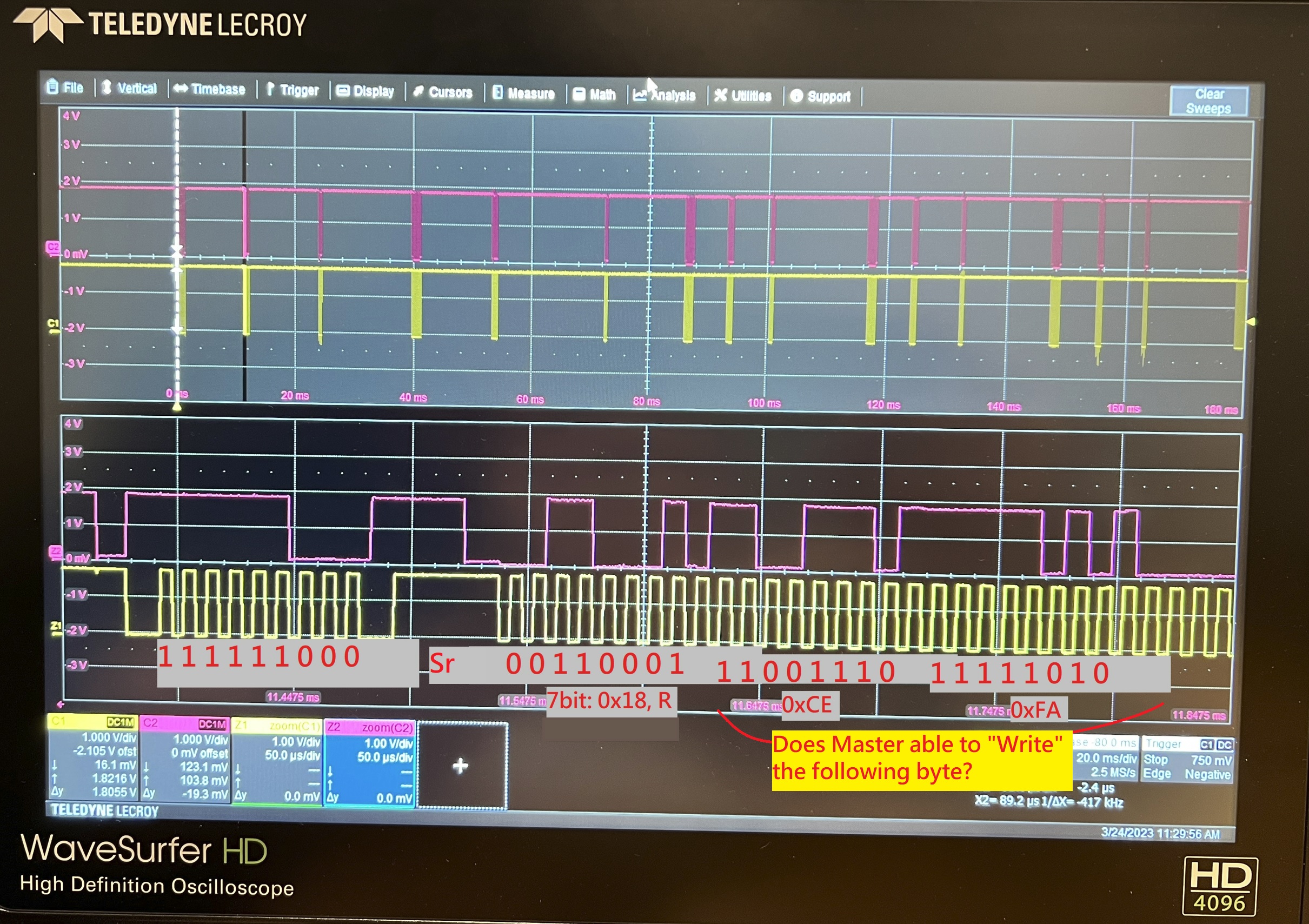
Task: Click the Z1 trace label marker on lower grid
Action: (x=55, y=628)
